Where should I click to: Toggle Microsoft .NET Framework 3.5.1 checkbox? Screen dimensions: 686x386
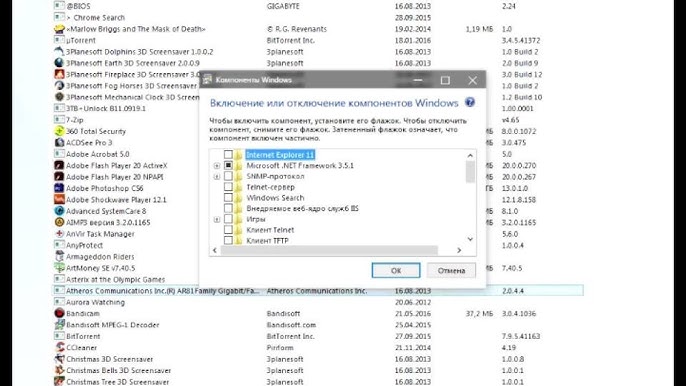pyautogui.click(x=228, y=165)
